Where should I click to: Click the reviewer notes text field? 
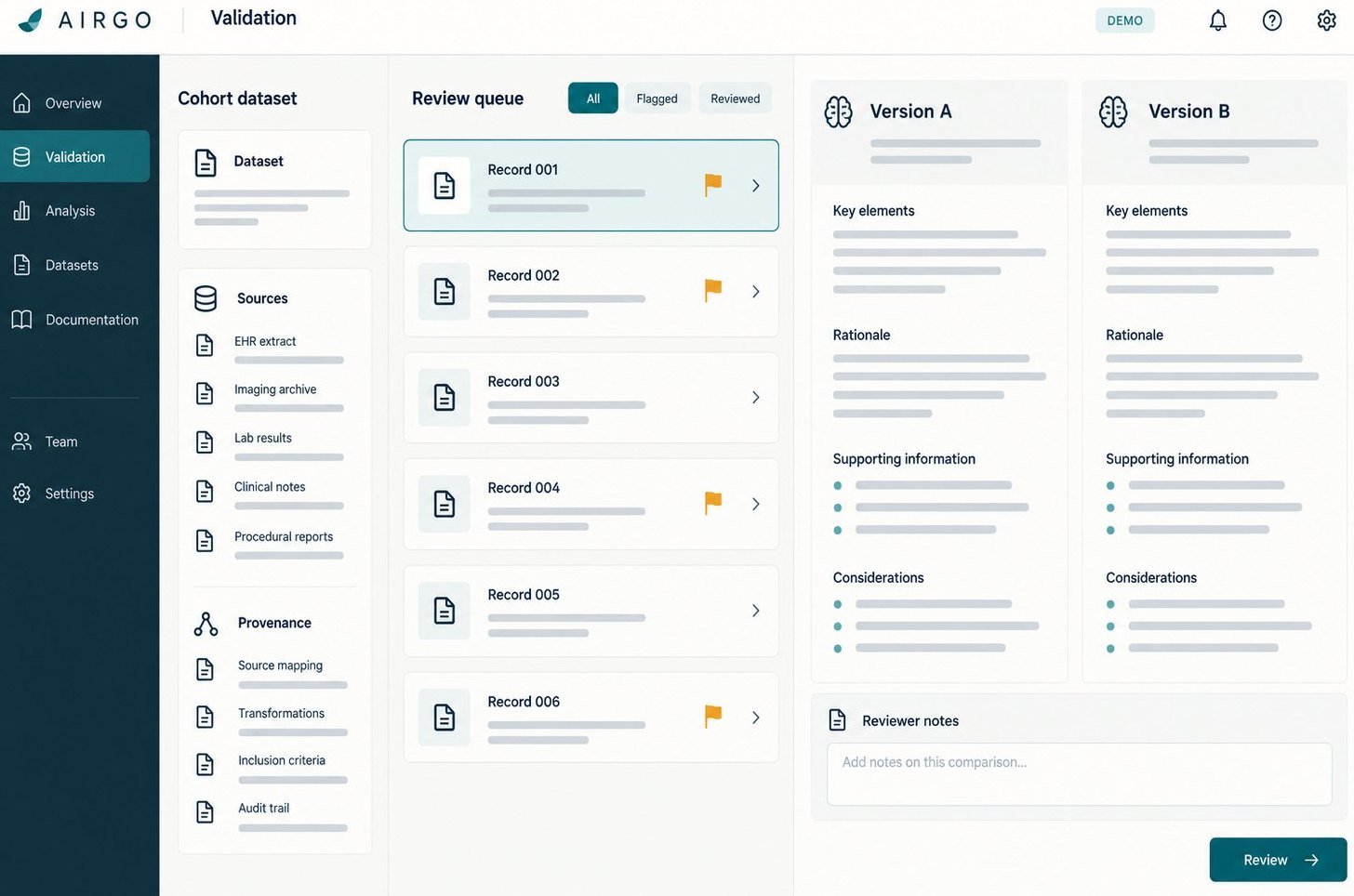1079,773
